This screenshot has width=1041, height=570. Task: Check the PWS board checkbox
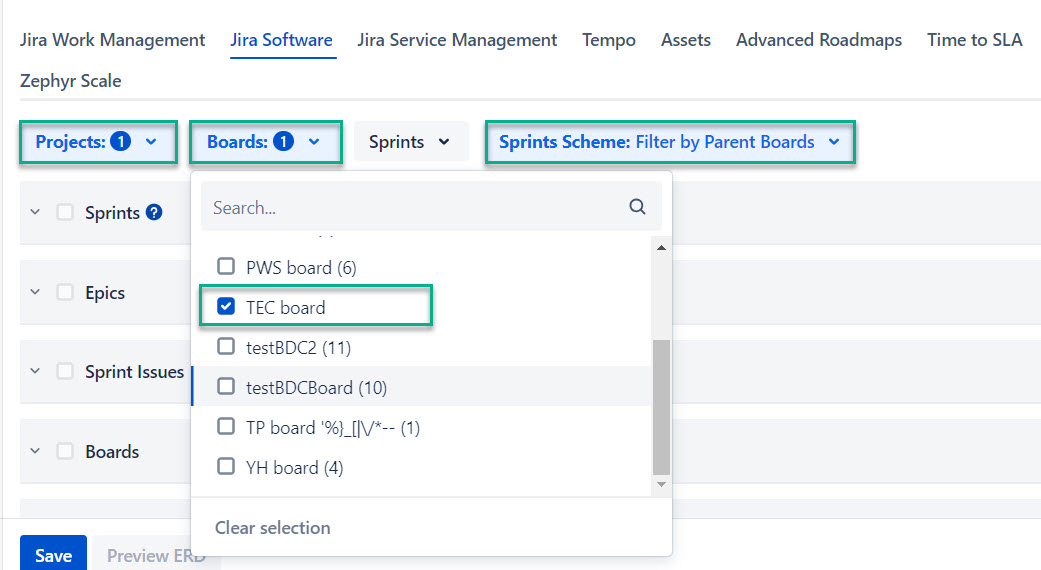coord(226,267)
